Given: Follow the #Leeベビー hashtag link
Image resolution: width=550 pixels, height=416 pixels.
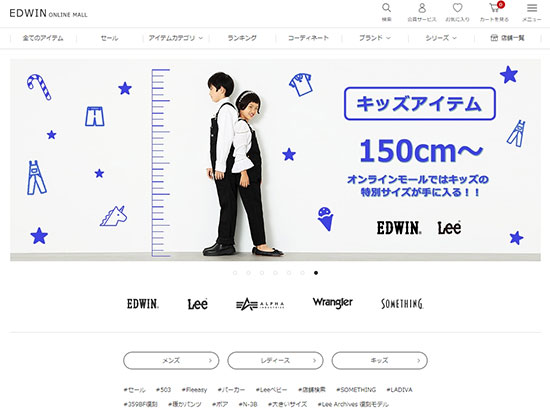Looking at the screenshot, I should tap(271, 390).
